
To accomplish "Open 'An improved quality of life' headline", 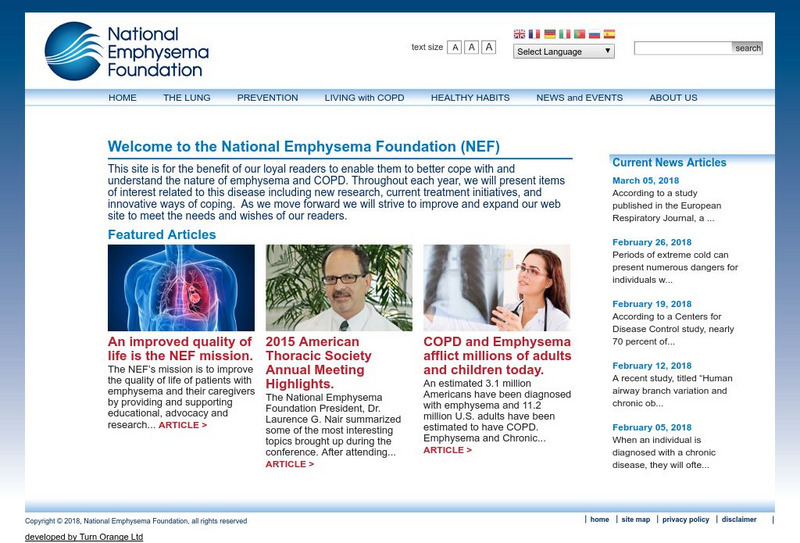I will tap(180, 349).
